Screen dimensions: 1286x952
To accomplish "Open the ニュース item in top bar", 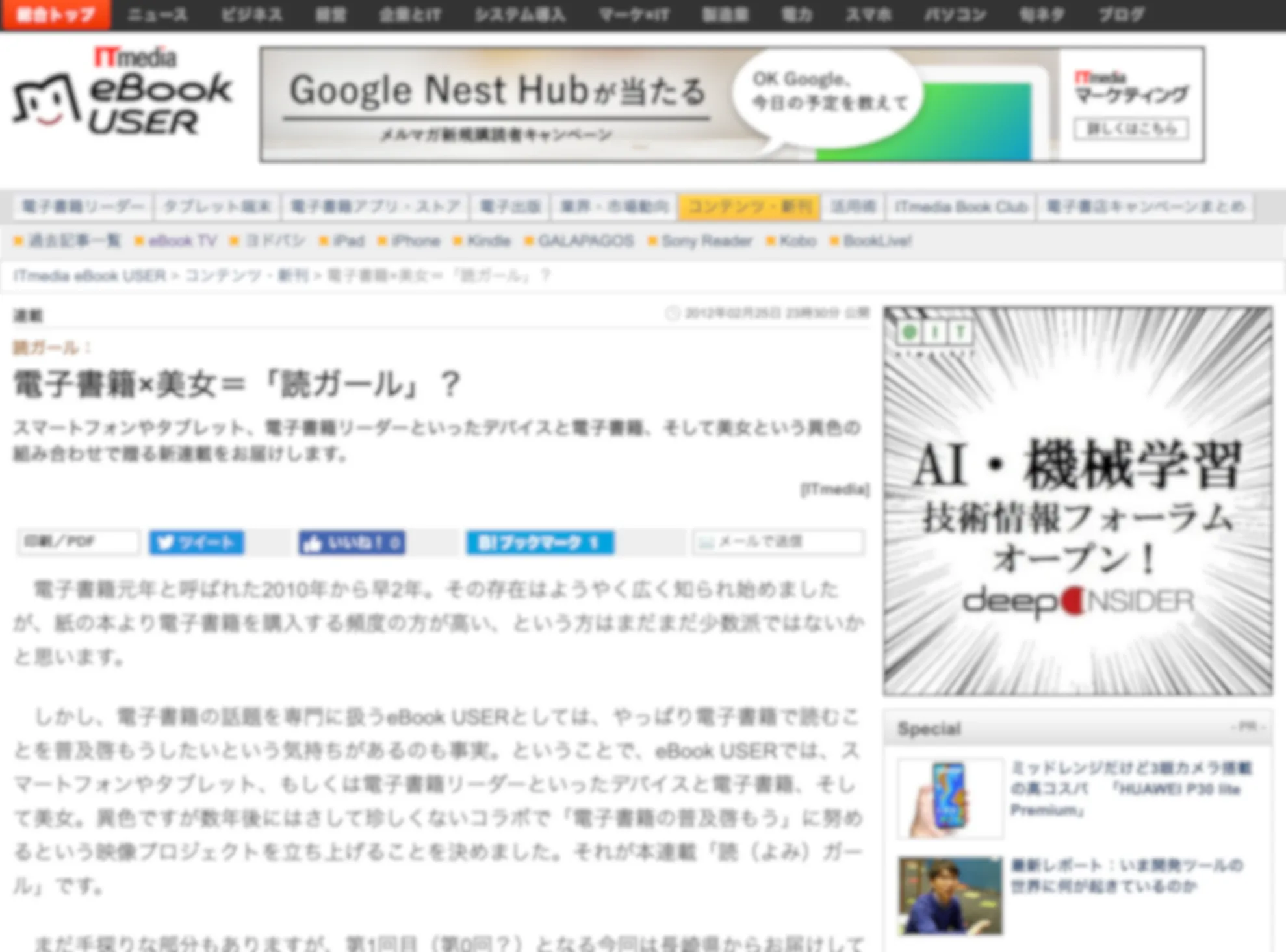I will pyautogui.click(x=157, y=14).
